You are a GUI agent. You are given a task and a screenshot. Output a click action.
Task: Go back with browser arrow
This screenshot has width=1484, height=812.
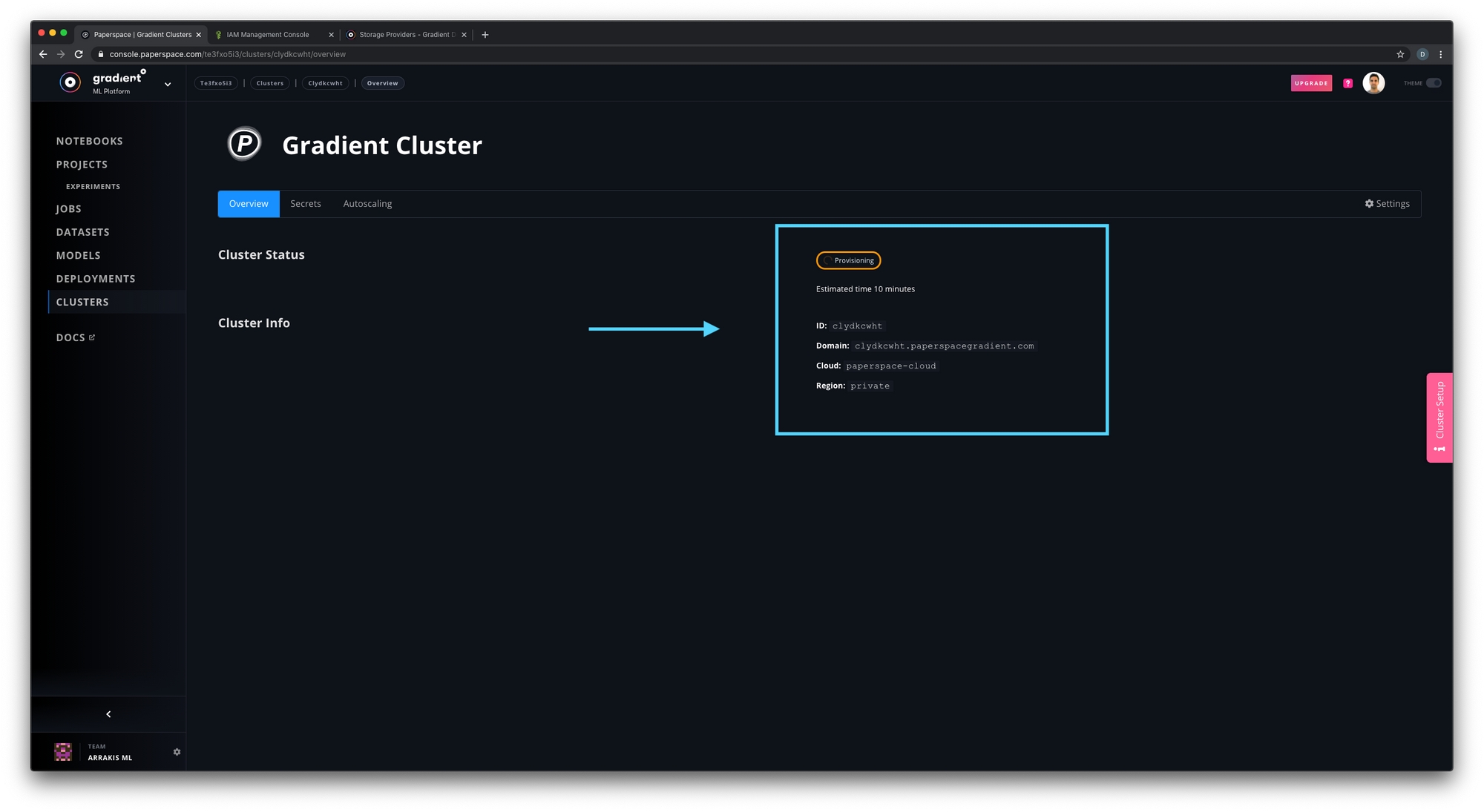[43, 54]
